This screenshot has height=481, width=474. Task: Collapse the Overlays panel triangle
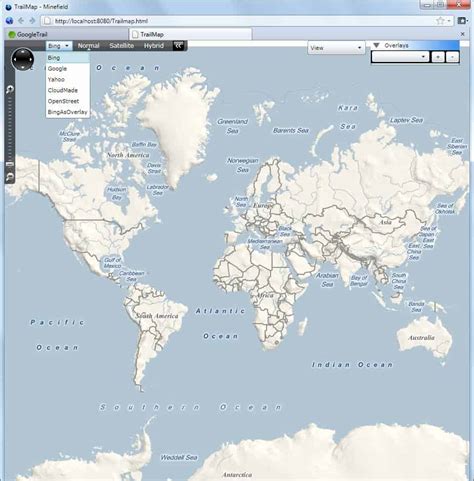[377, 45]
